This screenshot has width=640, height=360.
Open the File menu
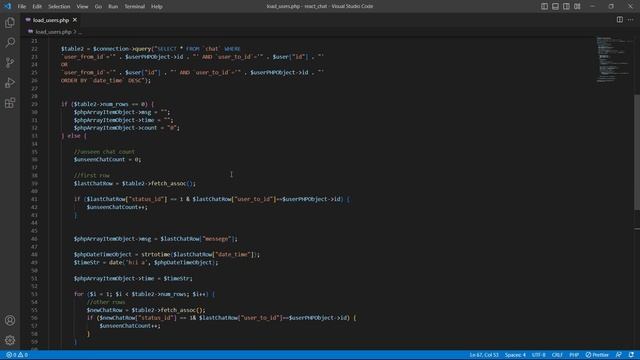tap(22, 7)
